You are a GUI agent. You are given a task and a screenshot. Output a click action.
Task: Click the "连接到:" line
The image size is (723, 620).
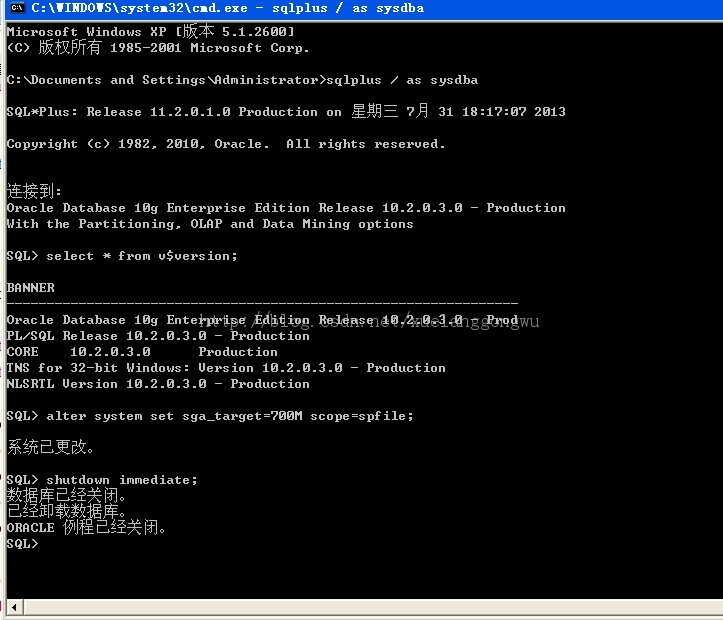tap(34, 190)
